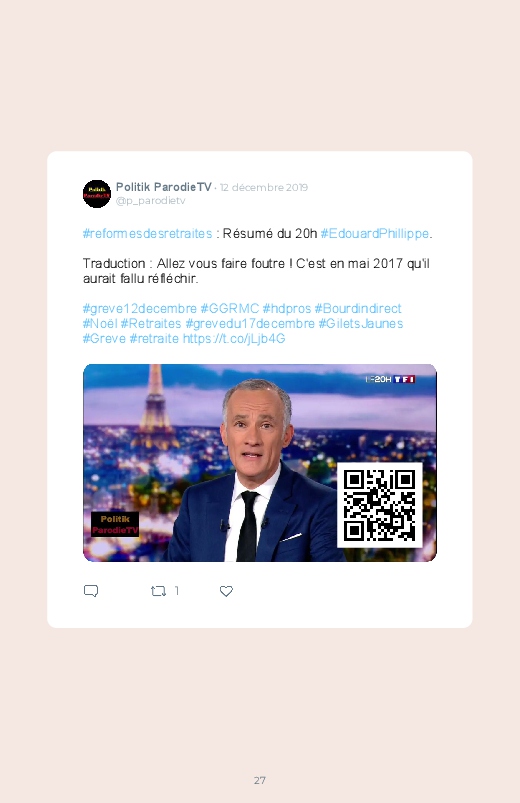The width and height of the screenshot is (520, 803).
Task: Open the Politik ParodieTV account name
Action: (x=163, y=187)
